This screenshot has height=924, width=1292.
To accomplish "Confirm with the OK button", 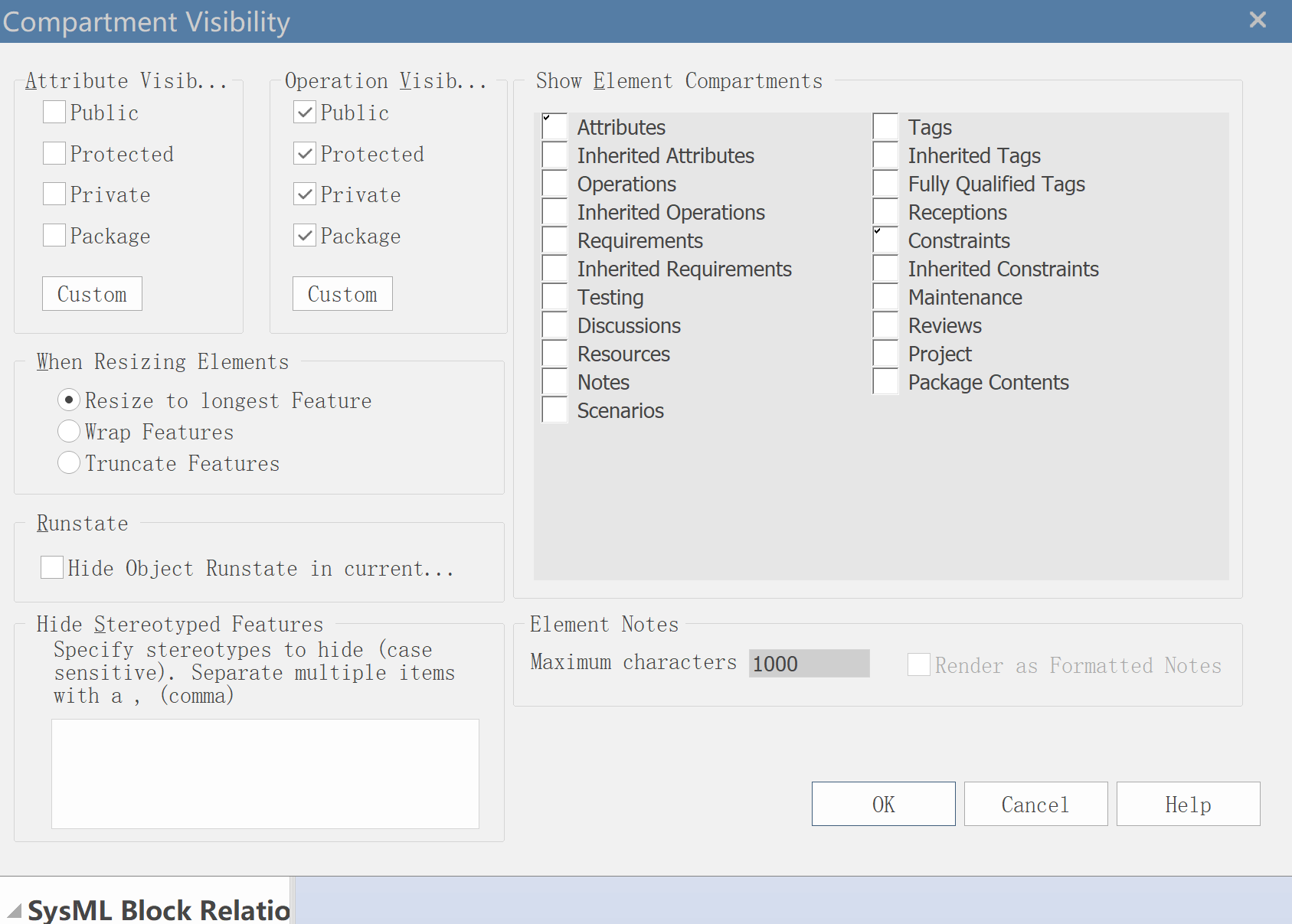I will click(884, 804).
